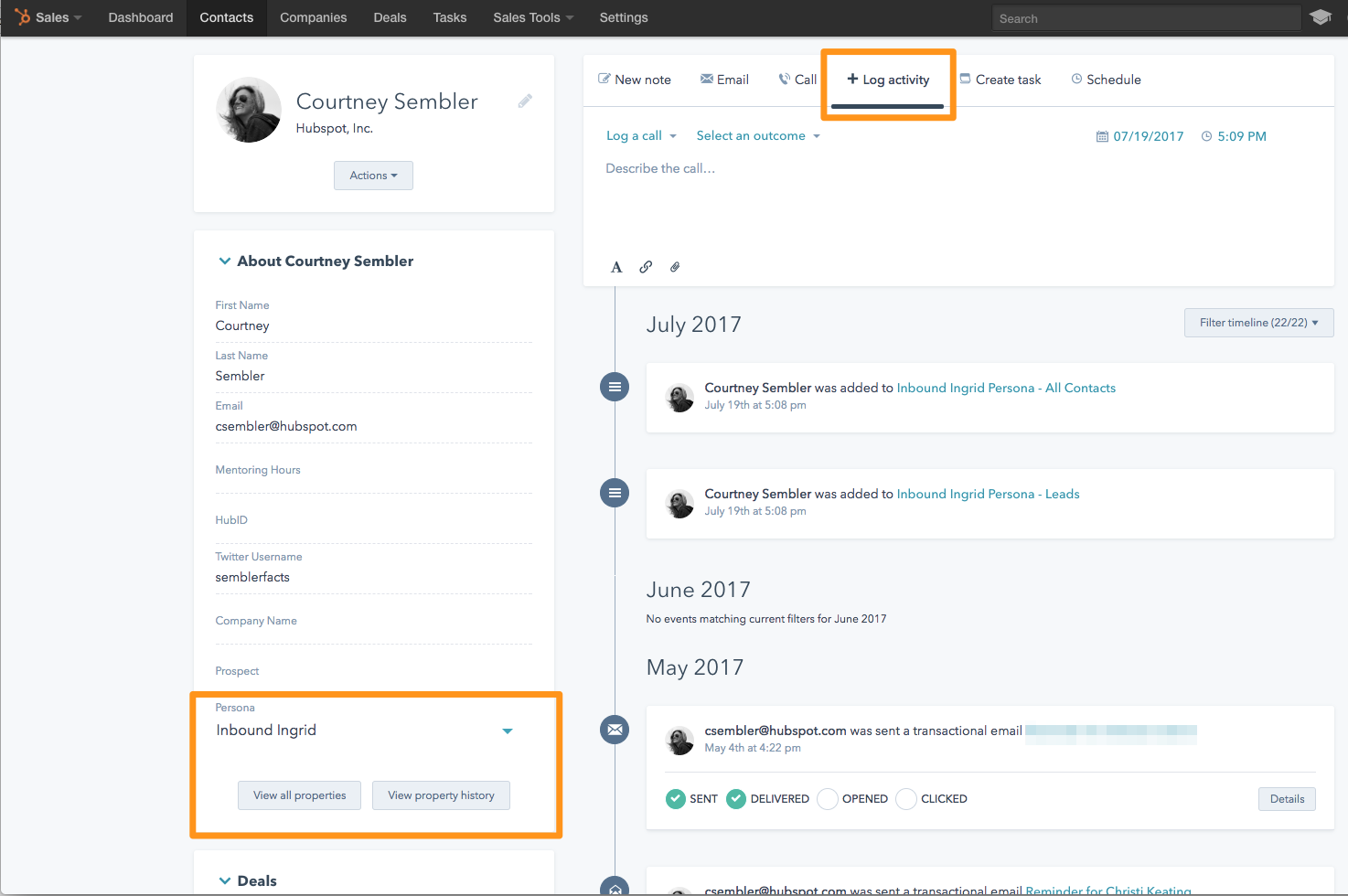Click the pencil edit icon beside Courtney Sembler
The height and width of the screenshot is (896, 1348).
(525, 101)
